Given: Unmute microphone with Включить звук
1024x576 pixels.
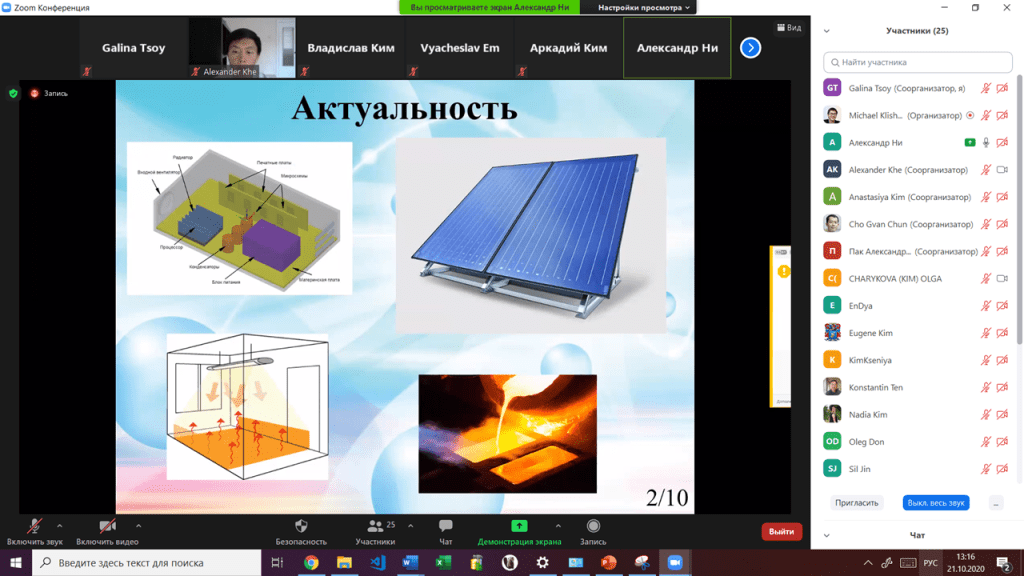Looking at the screenshot, I should (34, 526).
